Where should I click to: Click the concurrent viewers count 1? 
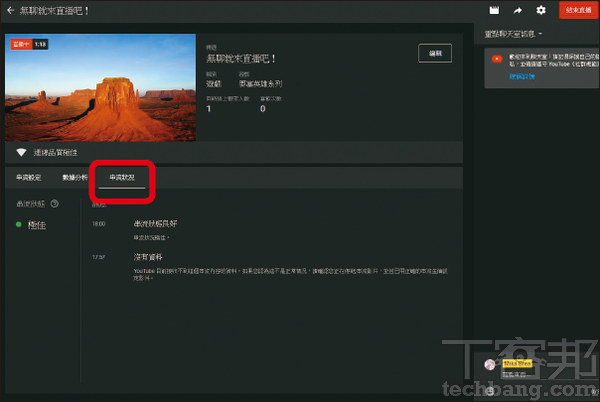pyautogui.click(x=209, y=109)
